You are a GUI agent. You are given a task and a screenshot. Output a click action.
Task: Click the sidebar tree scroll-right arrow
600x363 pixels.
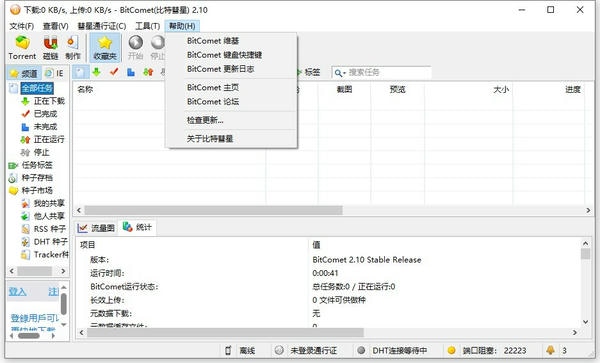[x=63, y=271]
